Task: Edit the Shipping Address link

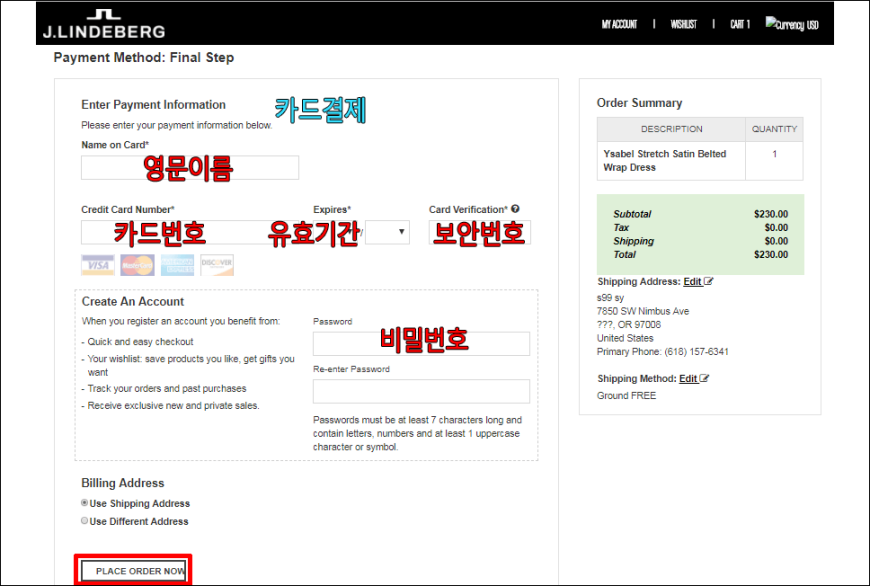Action: pos(692,281)
